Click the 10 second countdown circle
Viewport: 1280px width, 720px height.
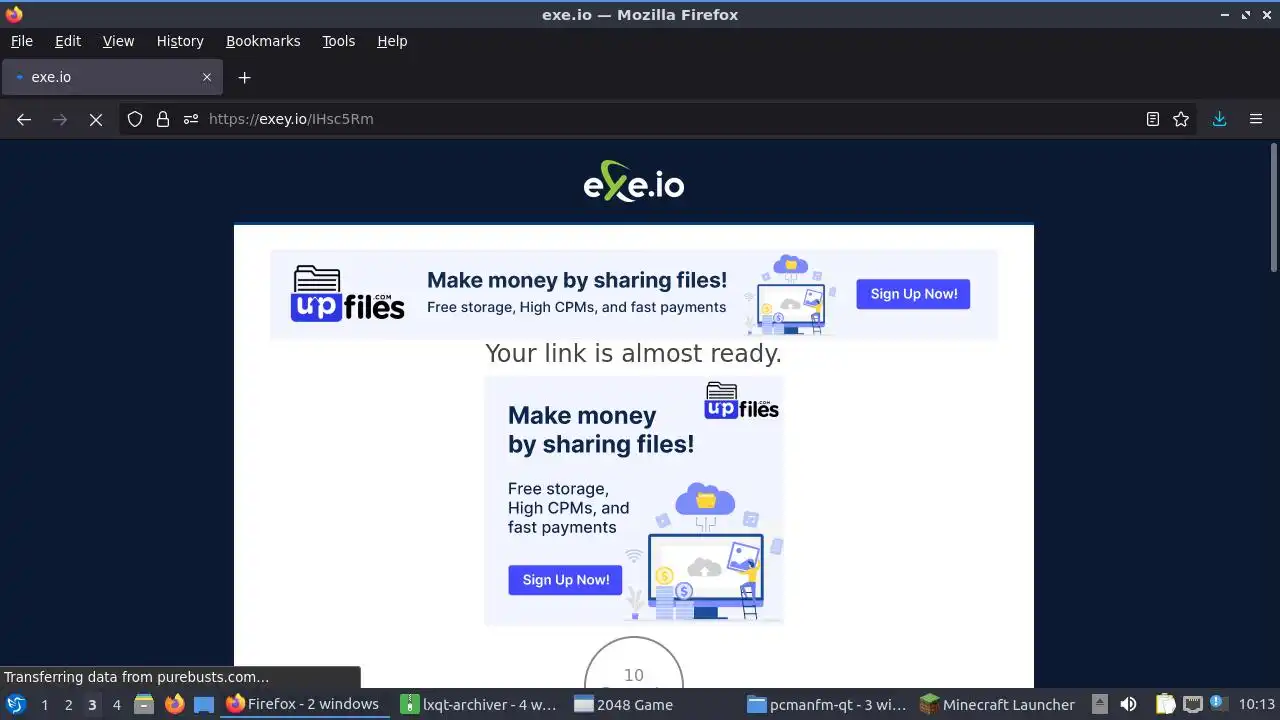[x=634, y=663]
